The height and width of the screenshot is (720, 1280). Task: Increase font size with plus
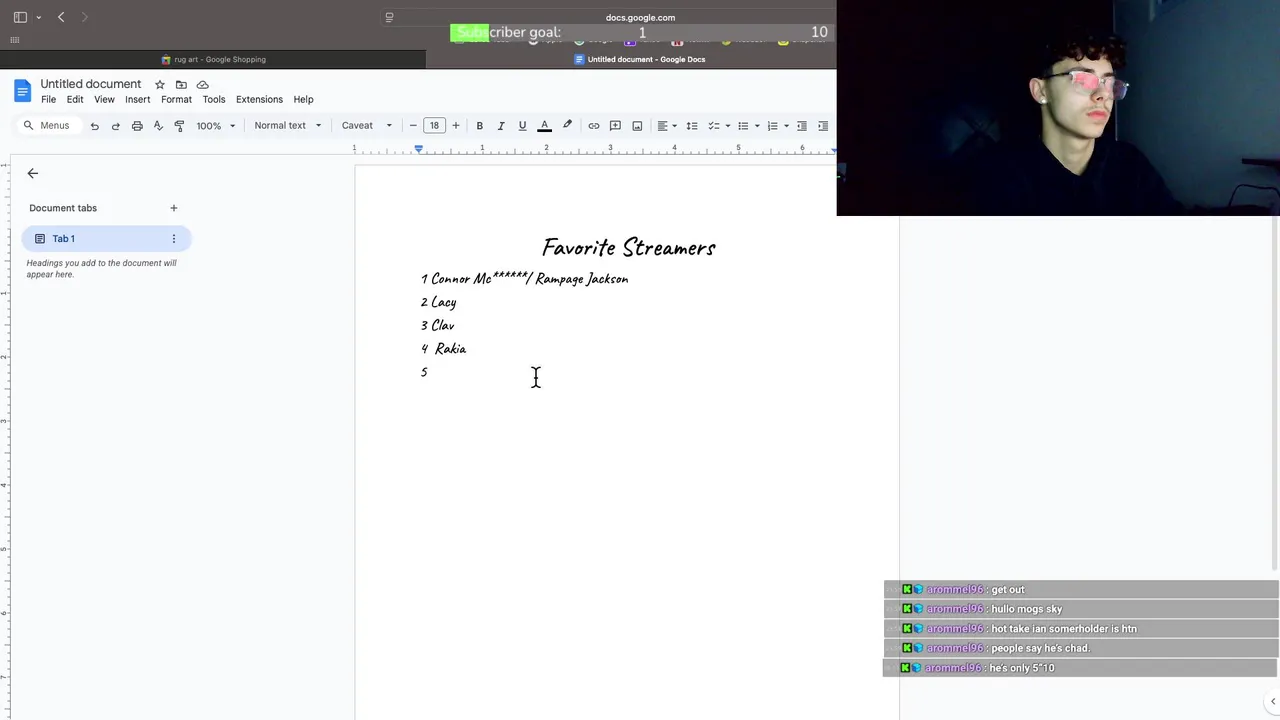(456, 126)
